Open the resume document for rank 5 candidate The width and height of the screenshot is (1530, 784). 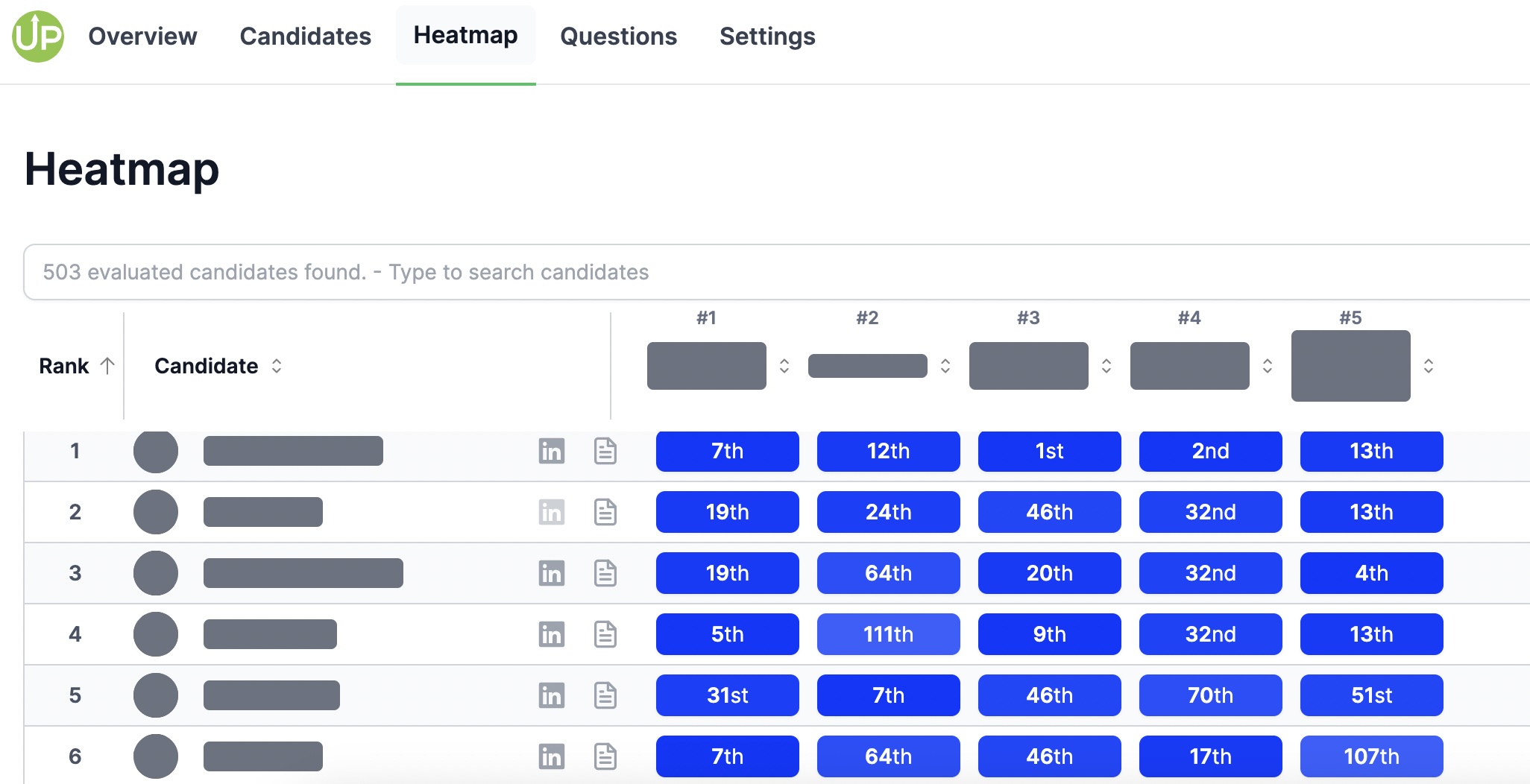click(605, 695)
